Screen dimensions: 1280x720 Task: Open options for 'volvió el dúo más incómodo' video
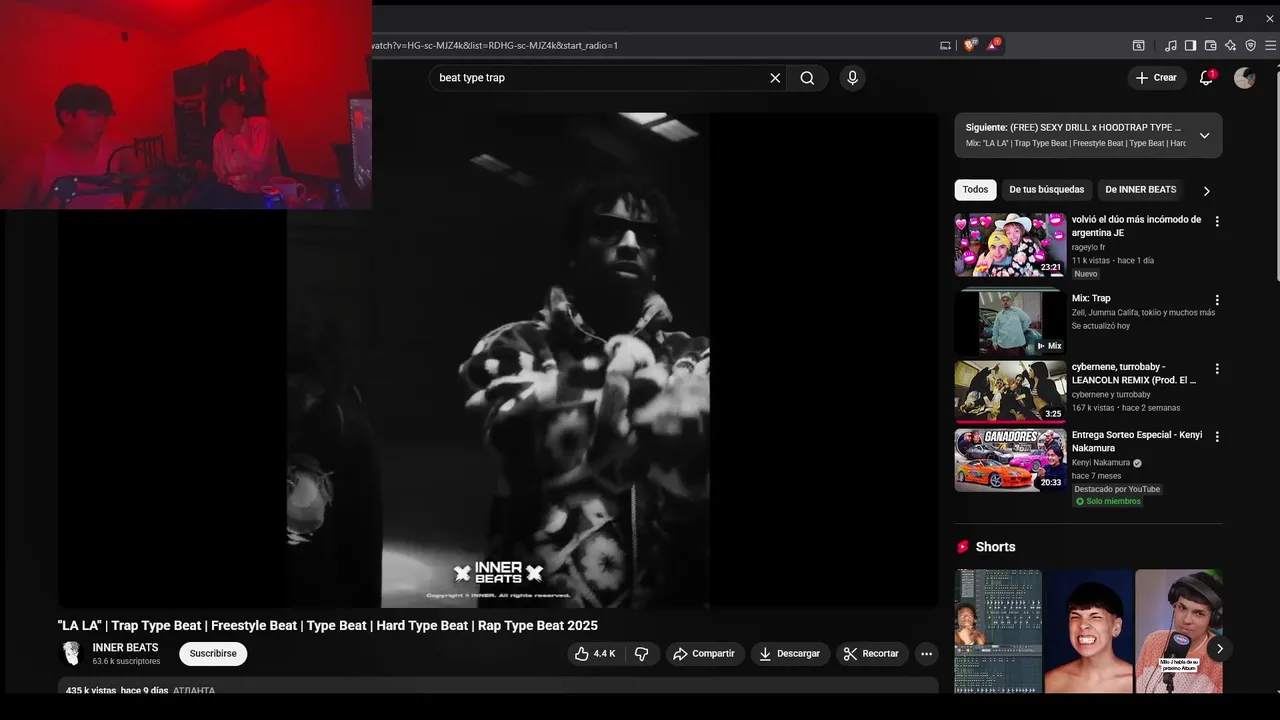[x=1217, y=221]
